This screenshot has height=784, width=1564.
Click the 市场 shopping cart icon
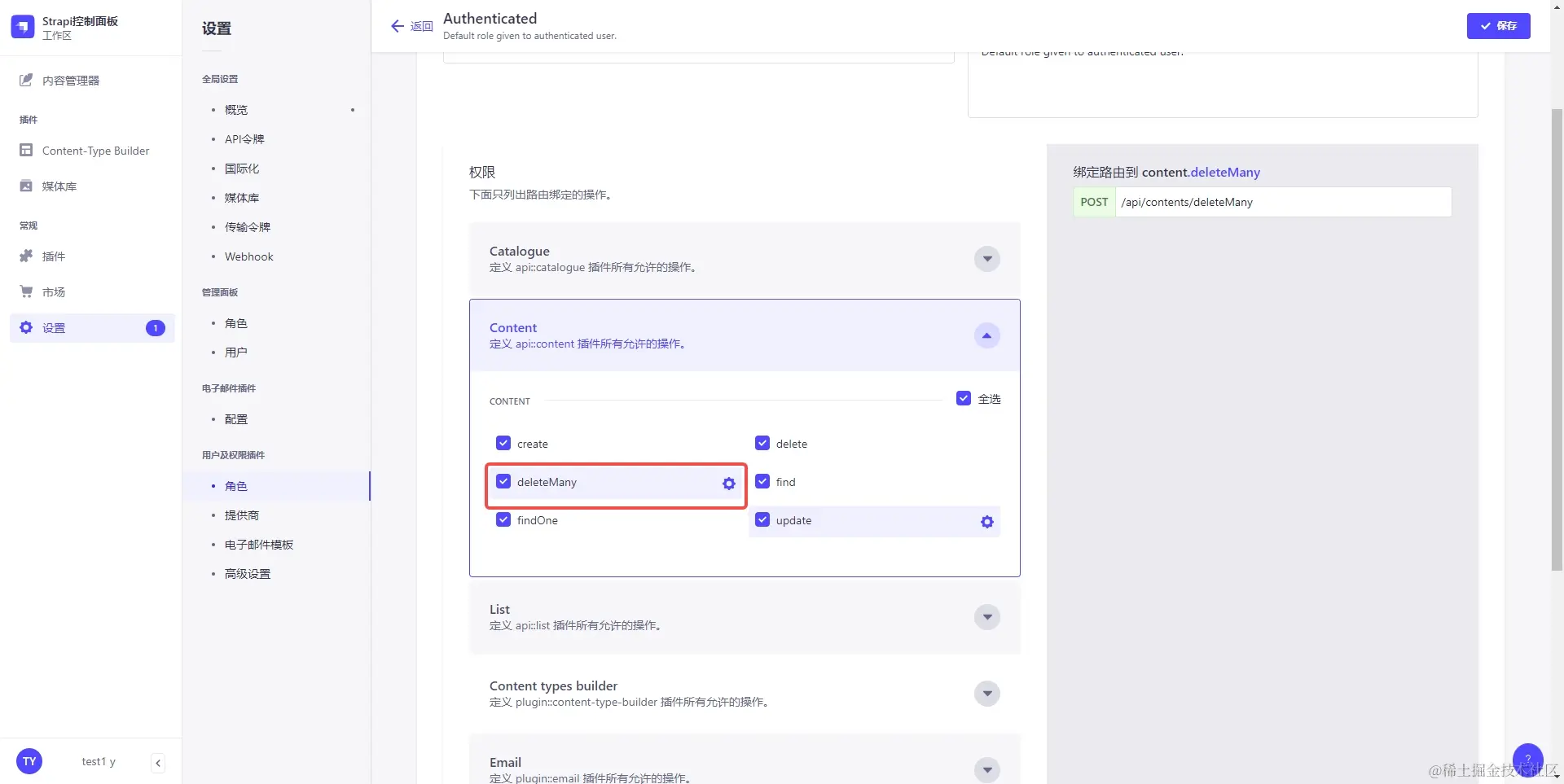(x=26, y=291)
